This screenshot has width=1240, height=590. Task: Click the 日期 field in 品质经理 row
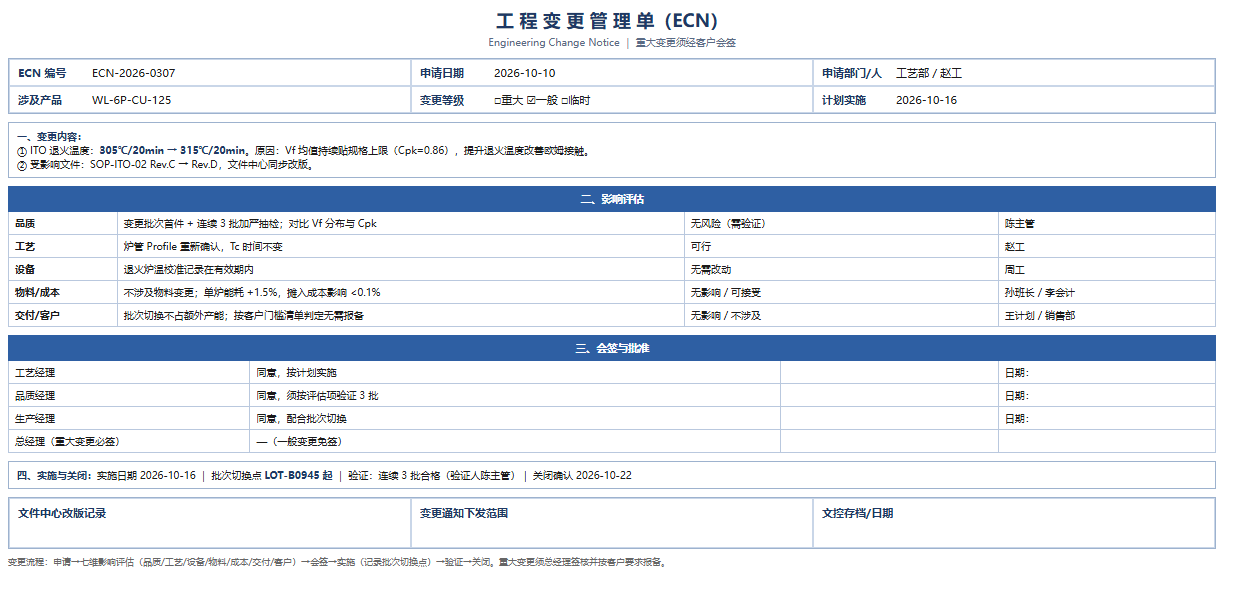[1107, 395]
